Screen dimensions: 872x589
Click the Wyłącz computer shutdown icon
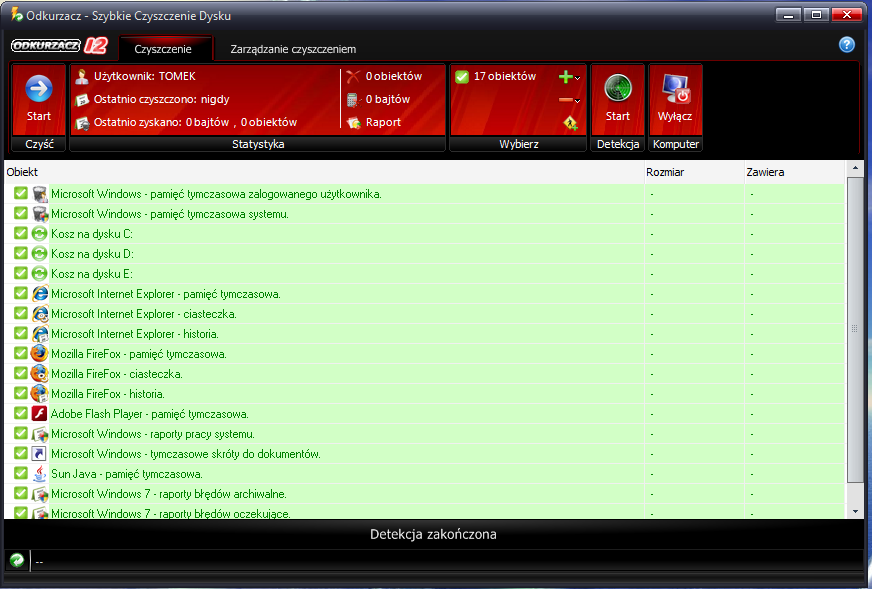tap(676, 89)
